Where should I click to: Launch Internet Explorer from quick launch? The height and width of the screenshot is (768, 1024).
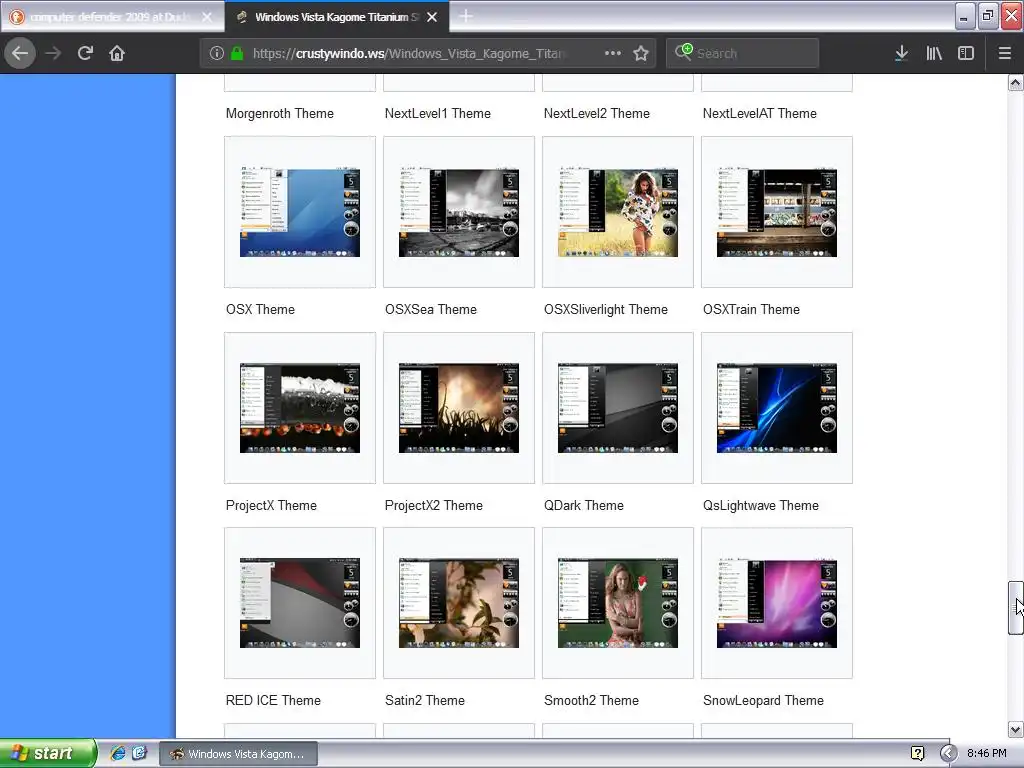(x=118, y=753)
